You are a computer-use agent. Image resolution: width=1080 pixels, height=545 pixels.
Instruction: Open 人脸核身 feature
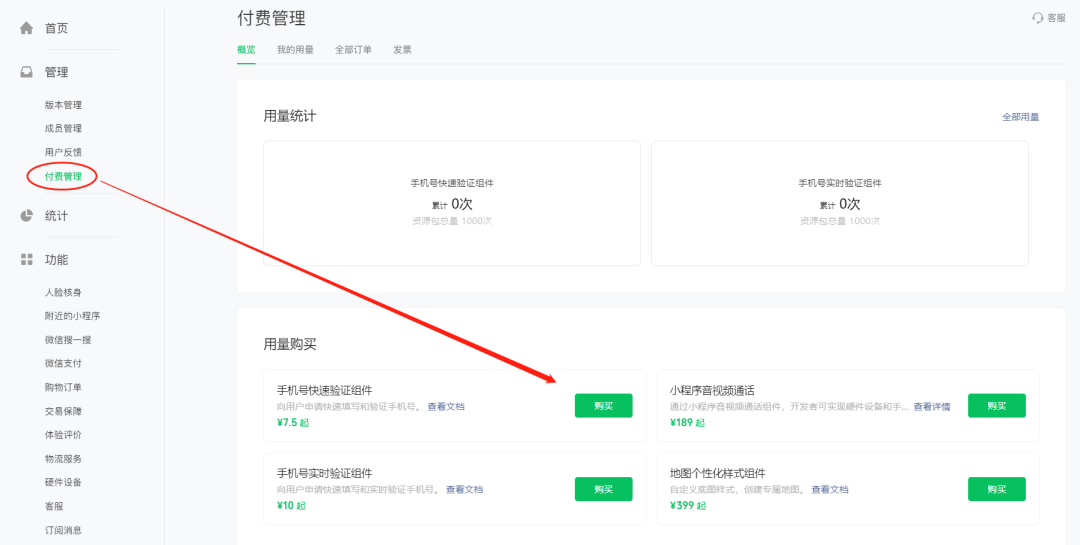(63, 292)
